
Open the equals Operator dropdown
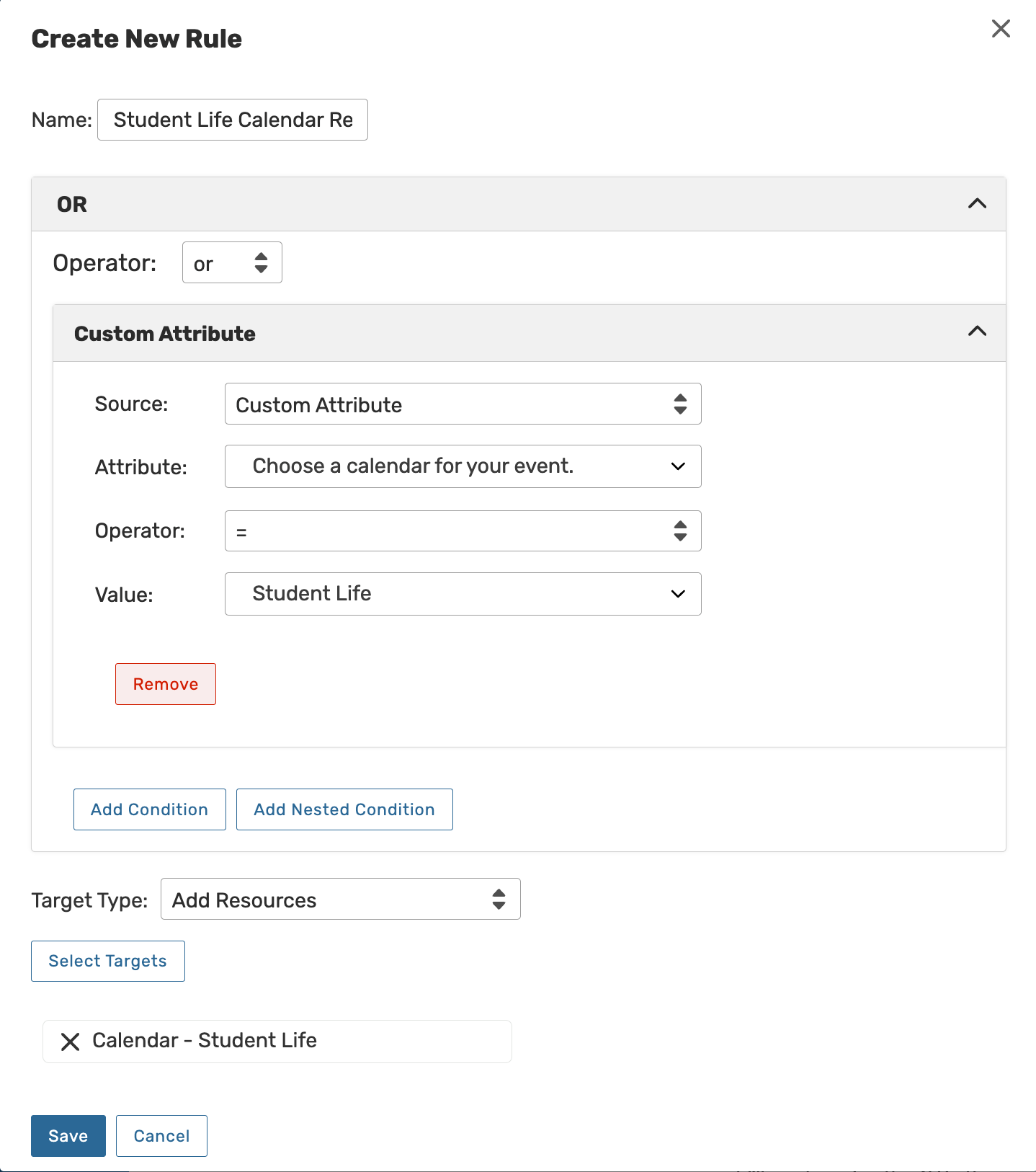[463, 531]
